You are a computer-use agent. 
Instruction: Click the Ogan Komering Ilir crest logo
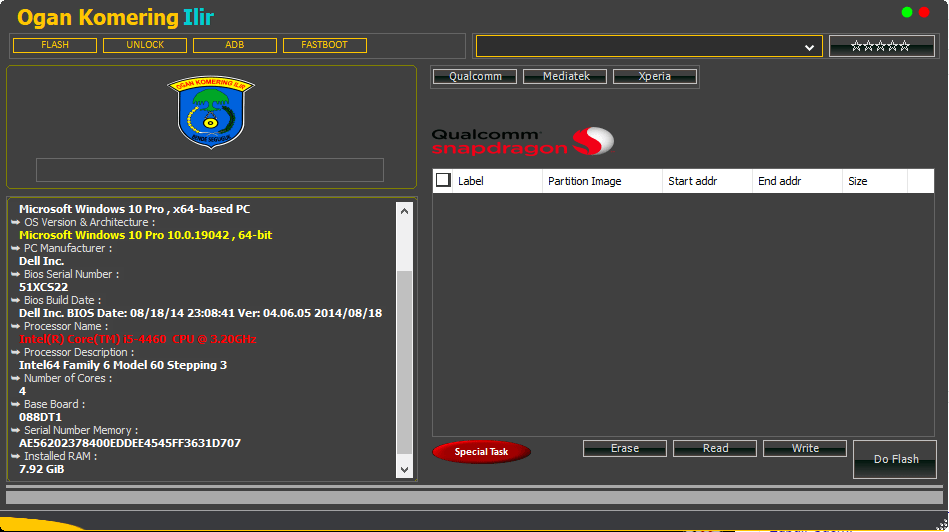[210, 113]
